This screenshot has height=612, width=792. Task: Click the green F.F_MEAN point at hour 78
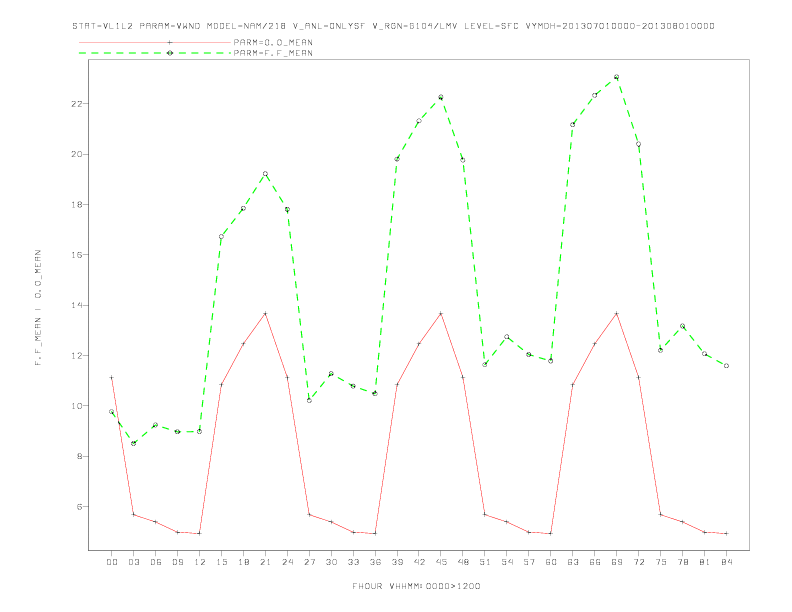(x=682, y=326)
